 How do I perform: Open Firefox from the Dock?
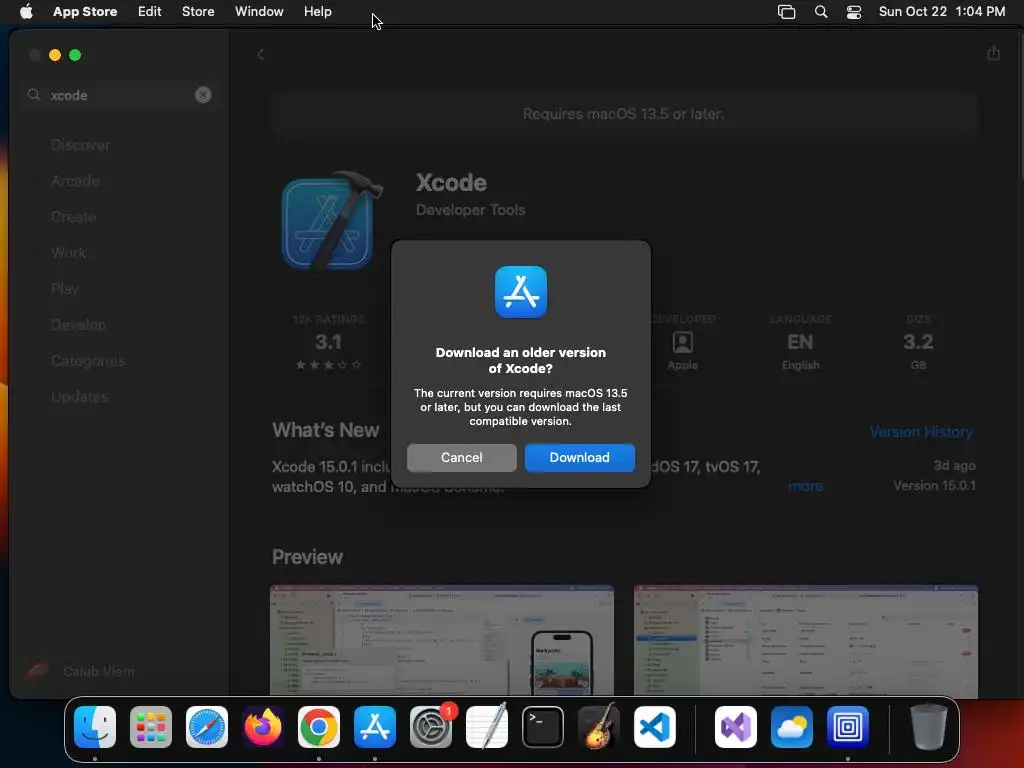(263, 727)
